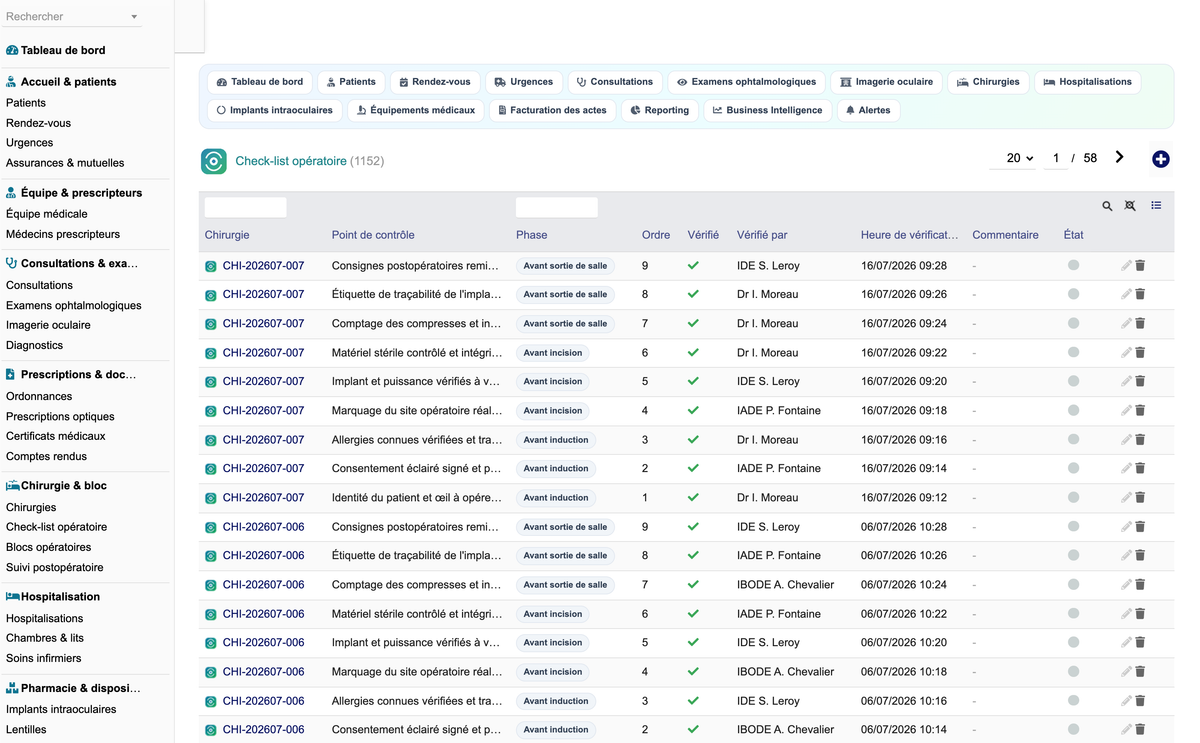1200x743 pixels.
Task: Click Vérifié checkmark for 06/07/2026 10:18 row
Action: (693, 672)
